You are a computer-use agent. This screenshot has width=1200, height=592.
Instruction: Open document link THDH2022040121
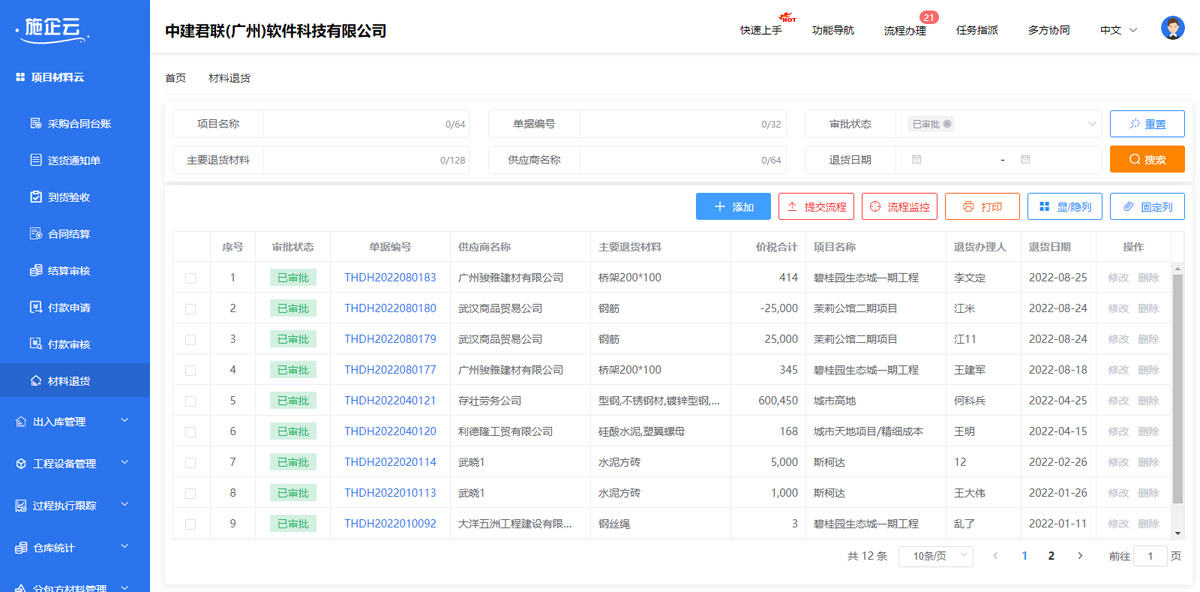pyautogui.click(x=390, y=401)
